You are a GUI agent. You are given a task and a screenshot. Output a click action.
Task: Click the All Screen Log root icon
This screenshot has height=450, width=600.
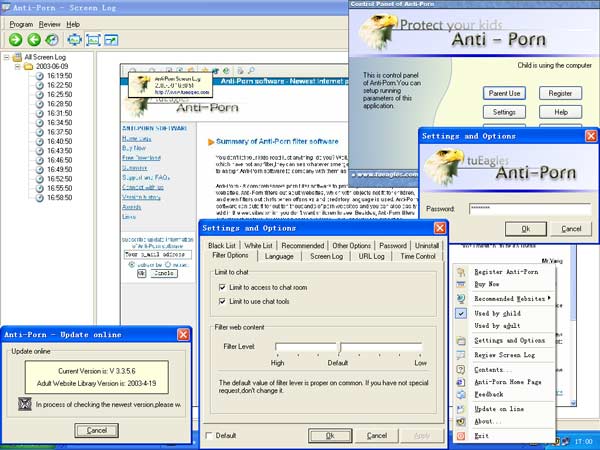17,57
